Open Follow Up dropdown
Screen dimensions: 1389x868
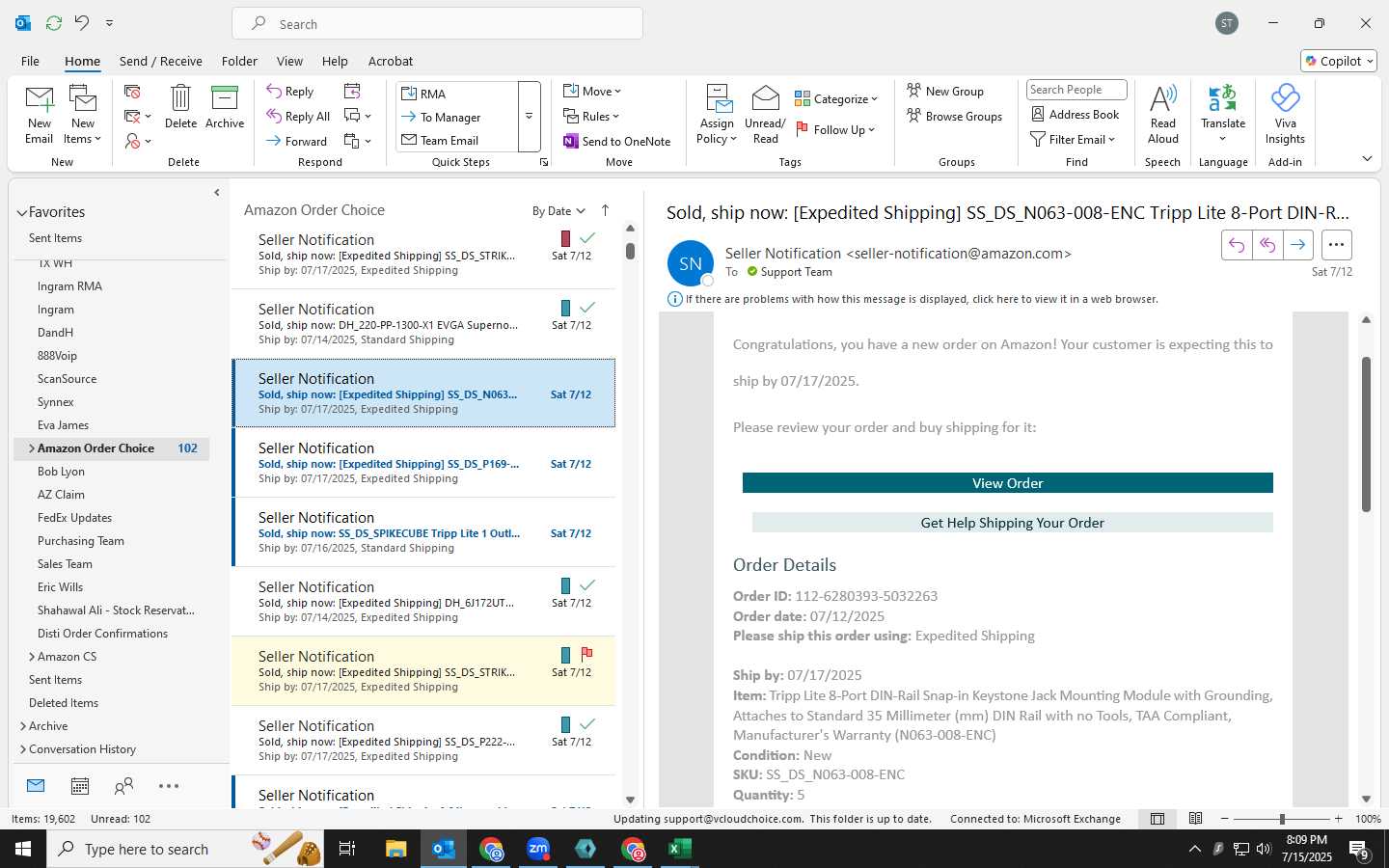[x=835, y=129]
